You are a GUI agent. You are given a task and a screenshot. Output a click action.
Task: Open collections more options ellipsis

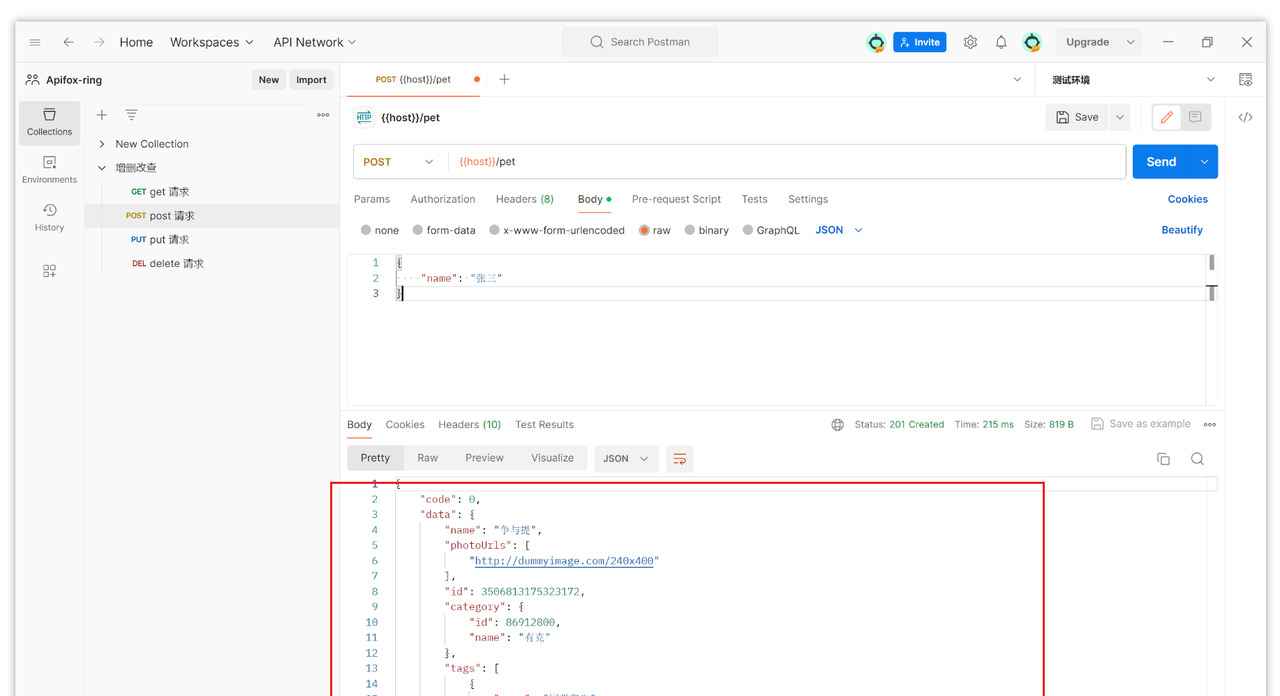click(x=323, y=115)
